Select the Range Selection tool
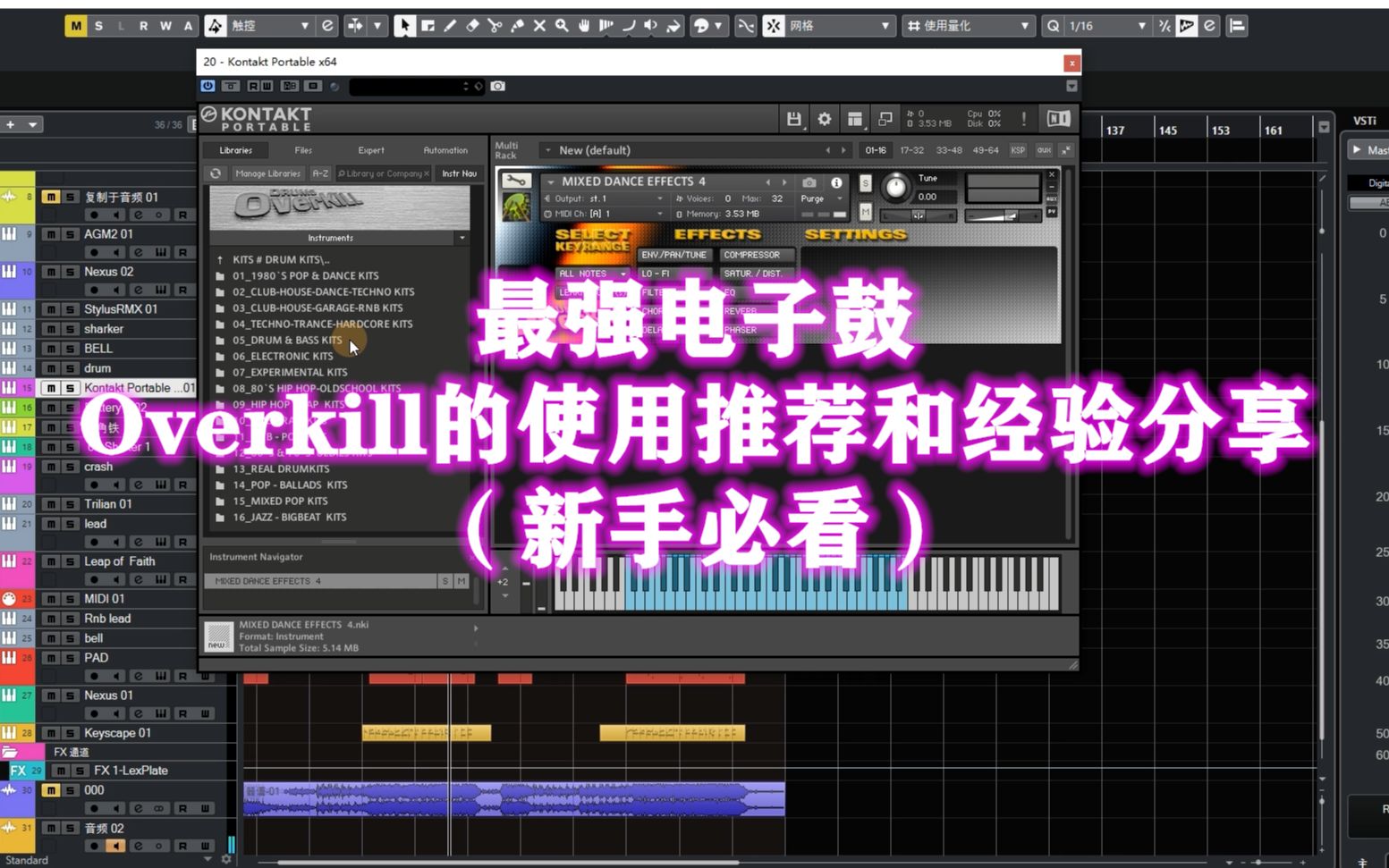The image size is (1389, 868). coord(428,26)
